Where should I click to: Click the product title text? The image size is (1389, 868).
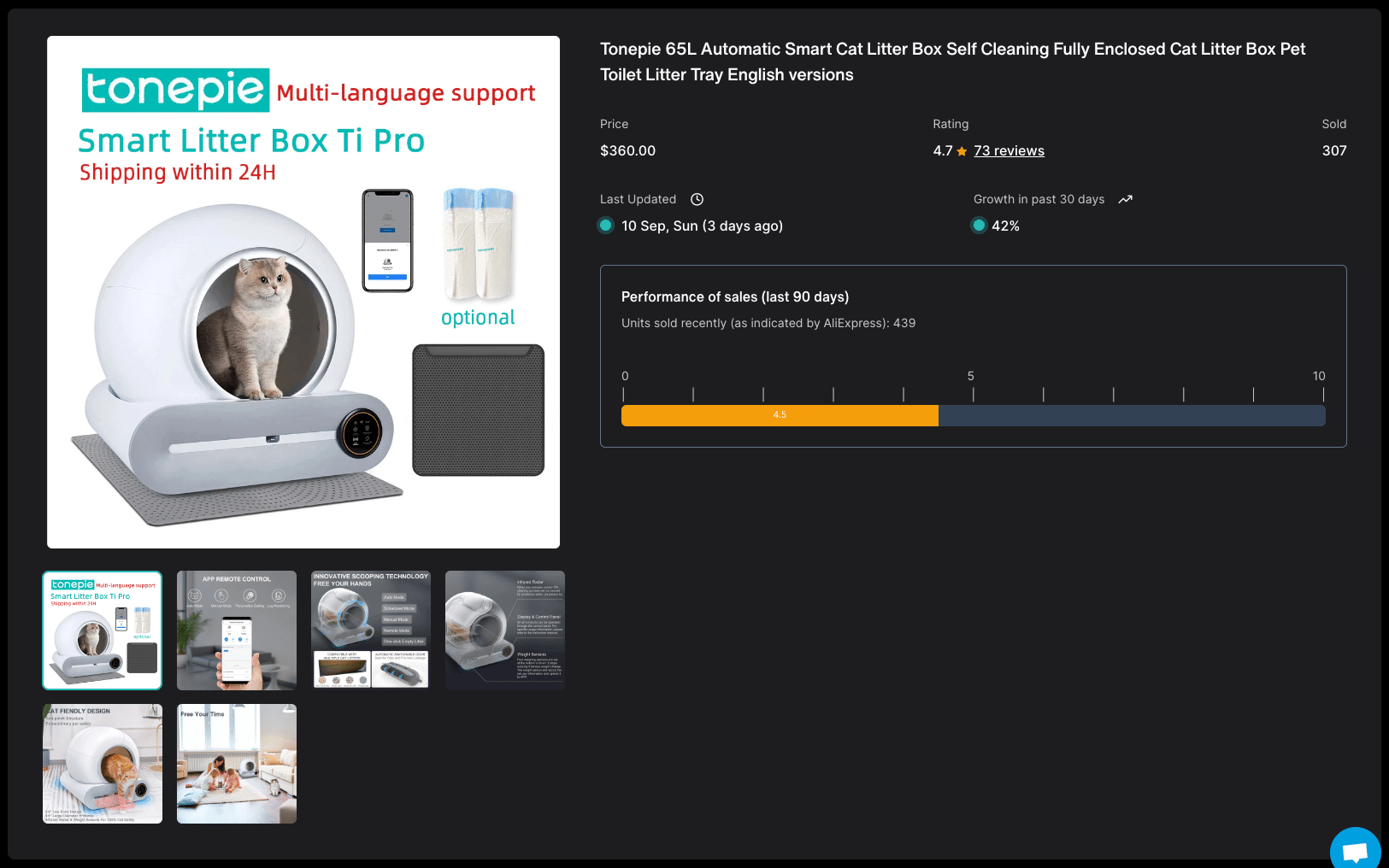click(x=952, y=62)
